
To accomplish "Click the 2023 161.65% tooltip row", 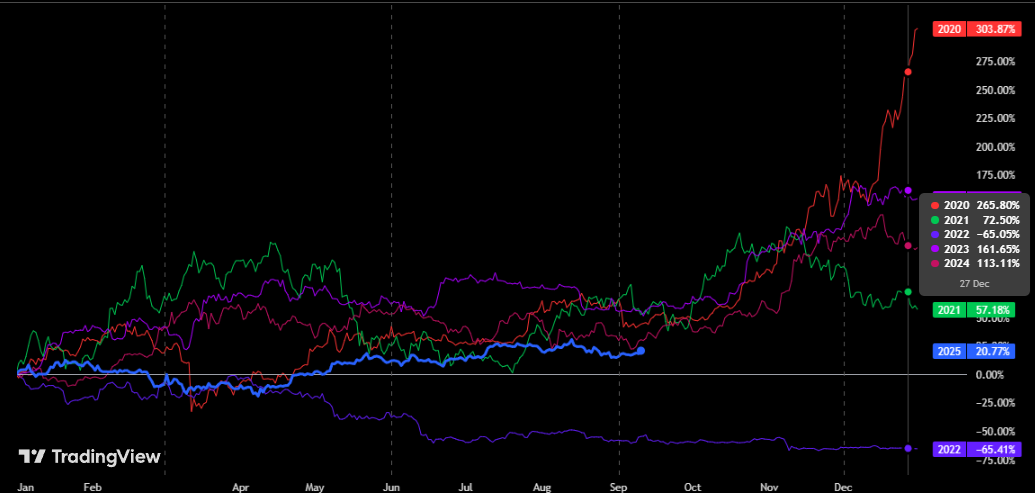I will pyautogui.click(x=974, y=249).
